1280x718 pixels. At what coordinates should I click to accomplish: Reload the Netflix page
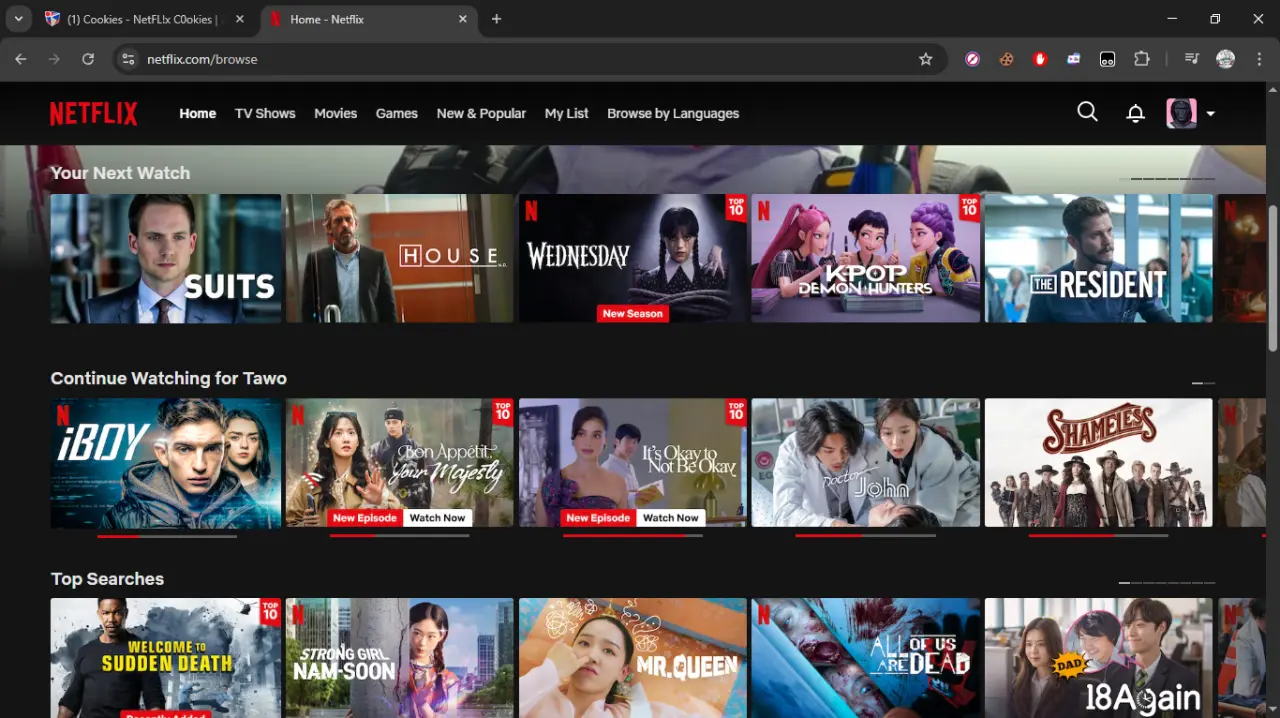click(x=88, y=59)
